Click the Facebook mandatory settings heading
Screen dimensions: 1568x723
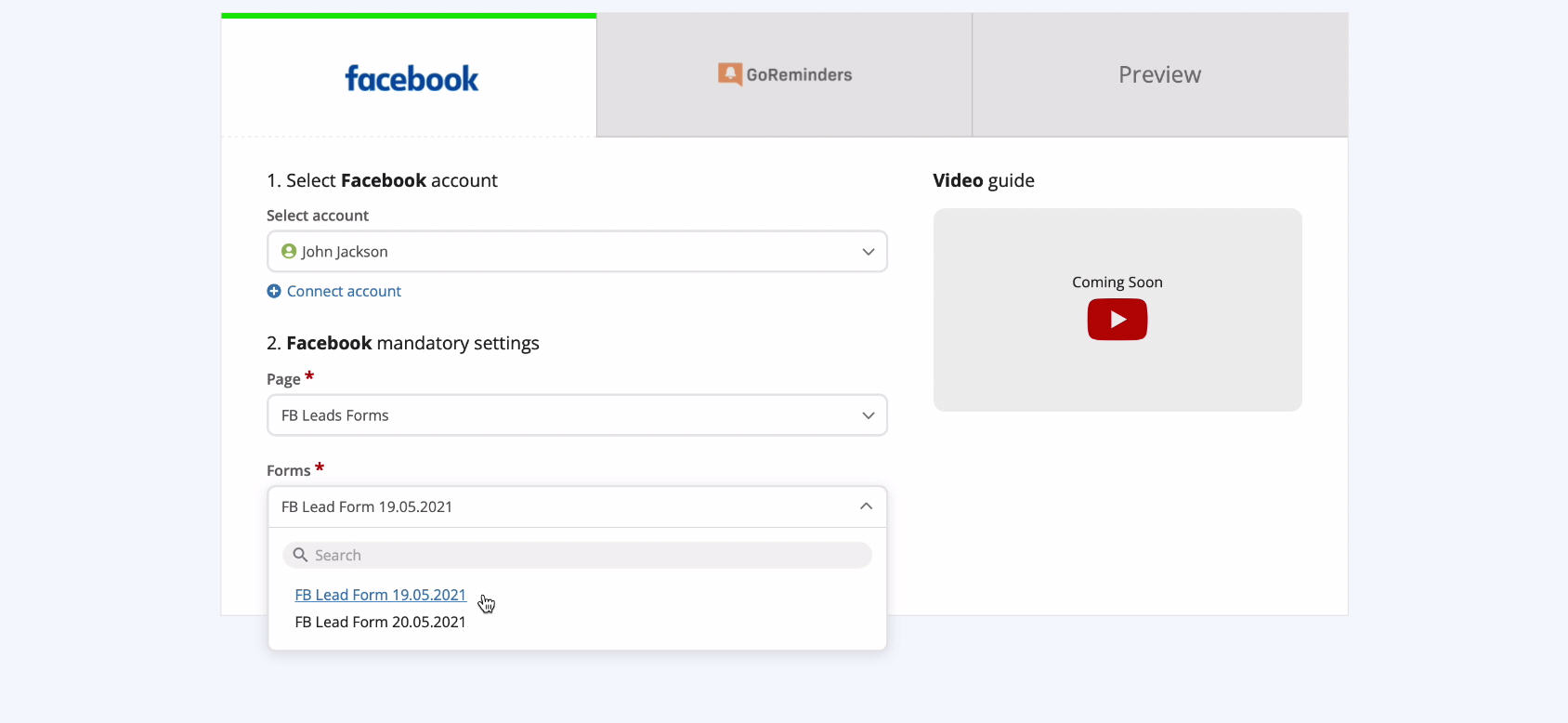click(x=403, y=343)
